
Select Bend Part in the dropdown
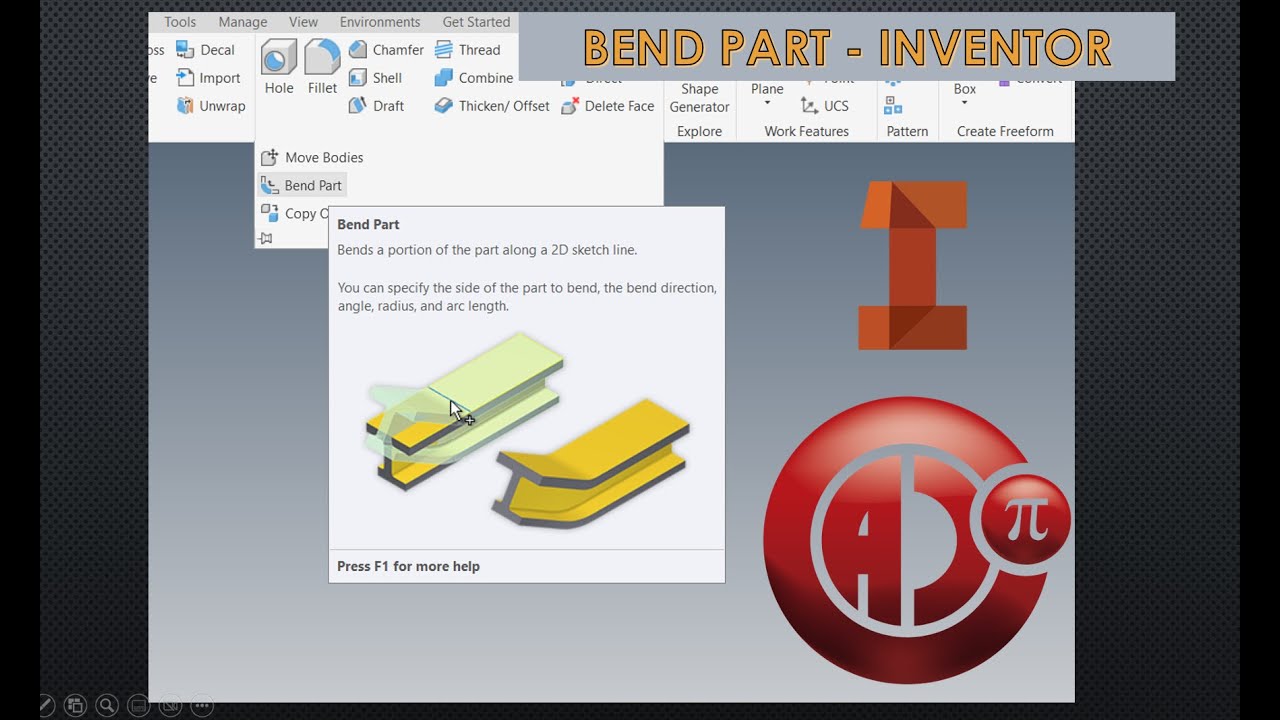point(301,185)
